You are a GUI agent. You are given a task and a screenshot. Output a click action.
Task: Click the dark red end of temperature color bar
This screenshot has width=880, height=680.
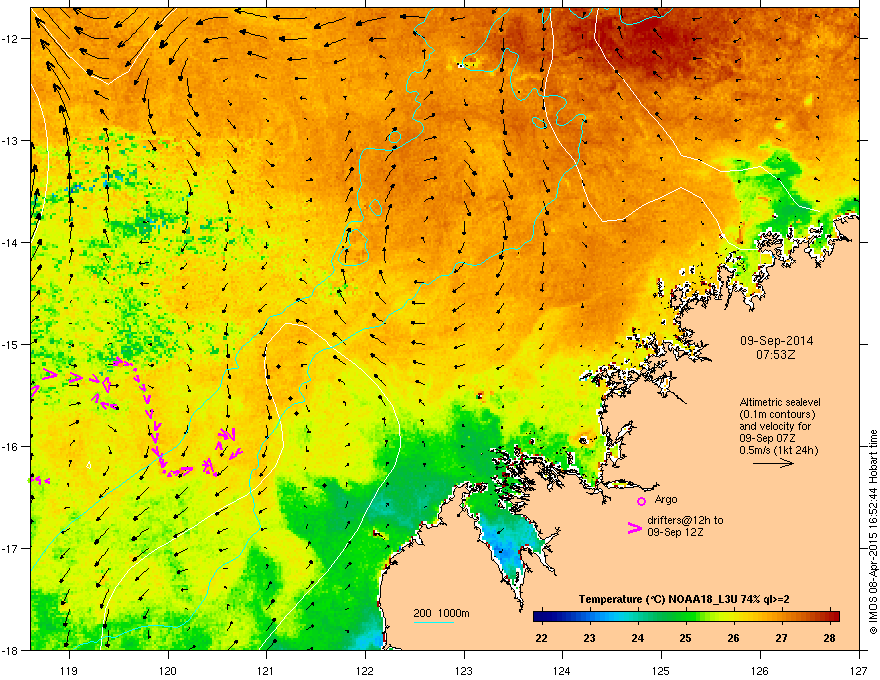(835, 616)
